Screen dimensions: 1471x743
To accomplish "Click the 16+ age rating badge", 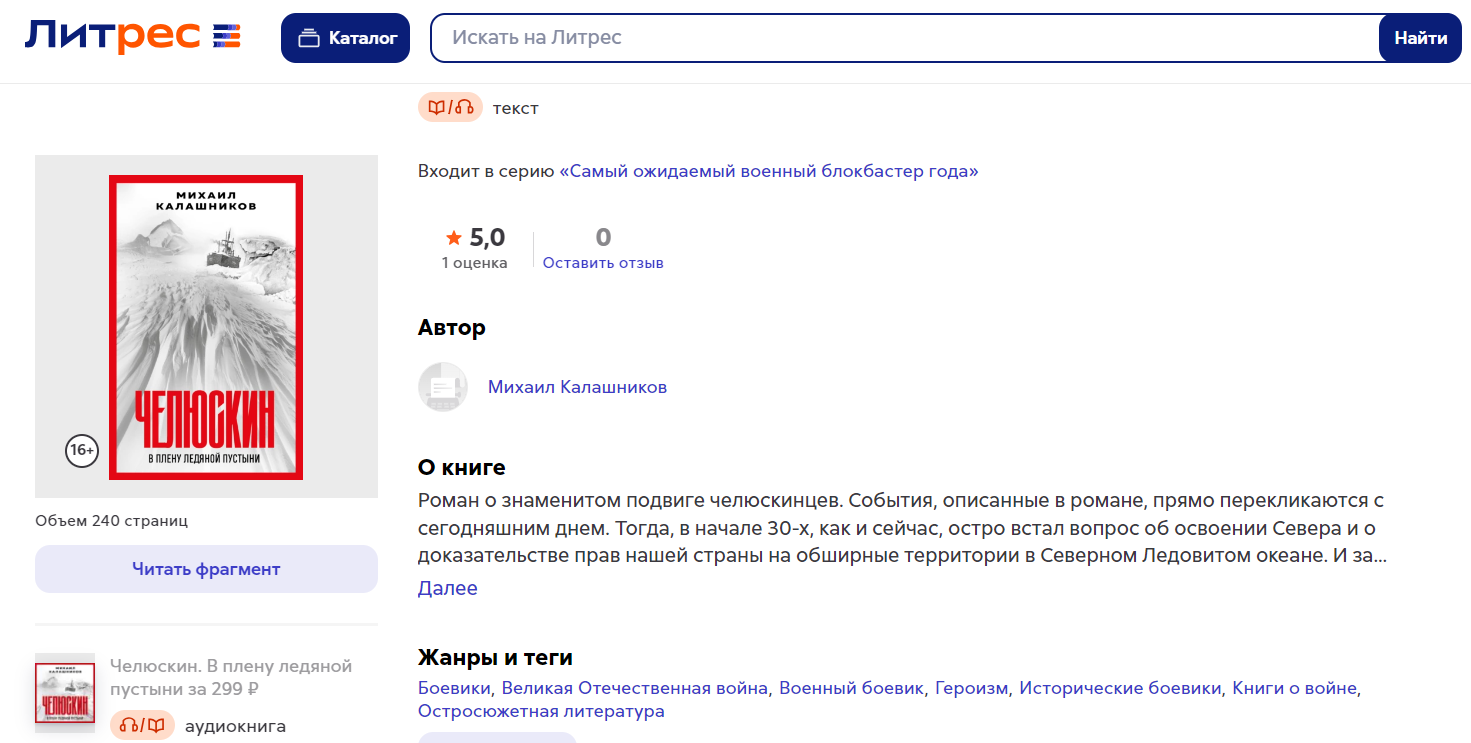I will pyautogui.click(x=82, y=451).
